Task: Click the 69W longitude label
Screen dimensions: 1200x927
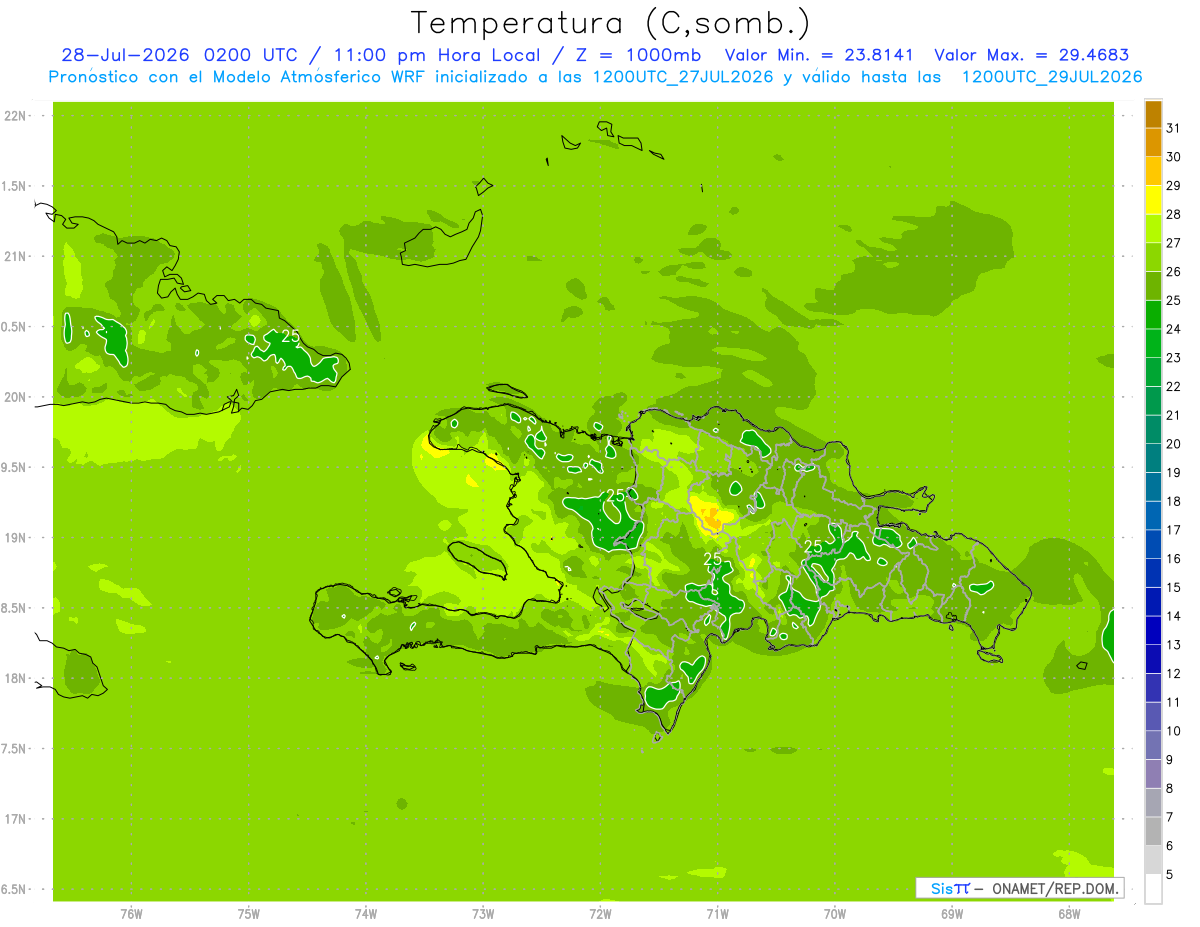Action: pos(952,914)
